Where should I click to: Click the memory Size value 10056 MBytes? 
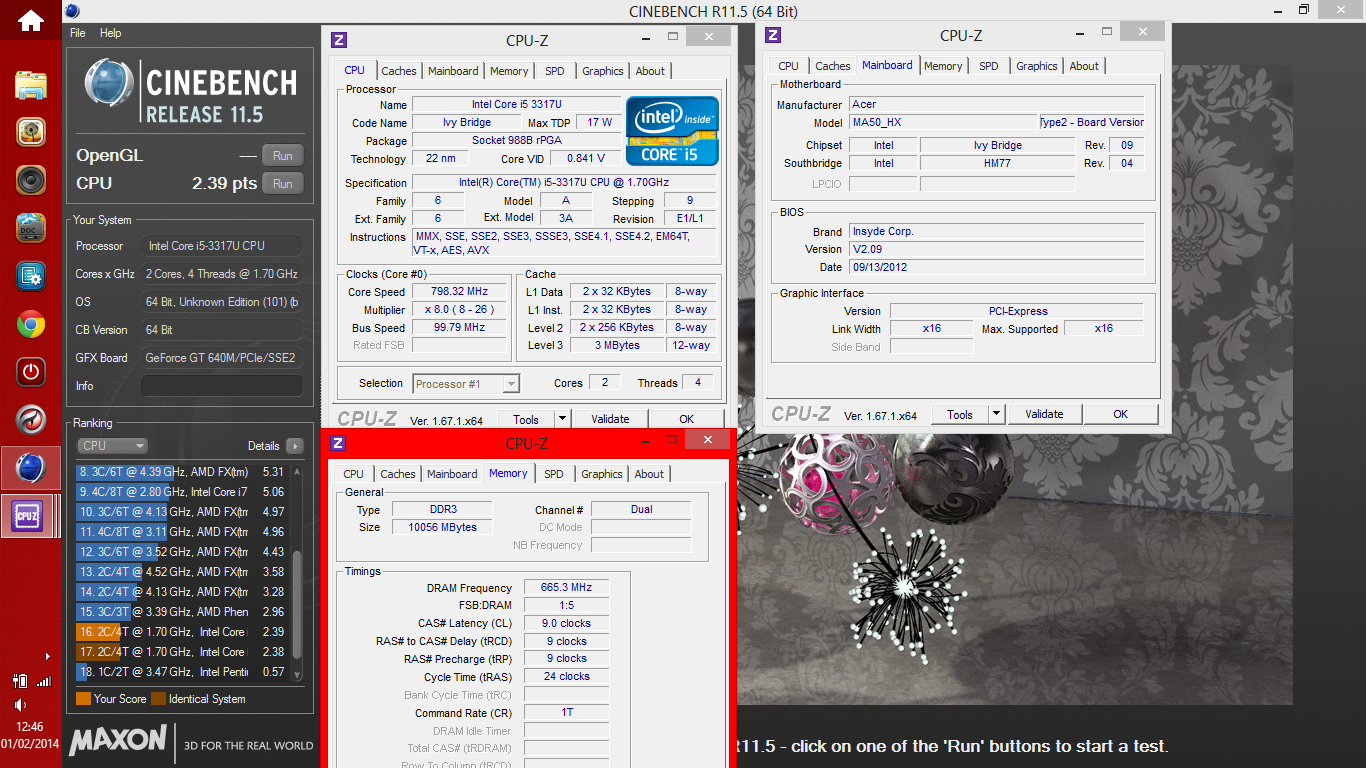pos(442,527)
